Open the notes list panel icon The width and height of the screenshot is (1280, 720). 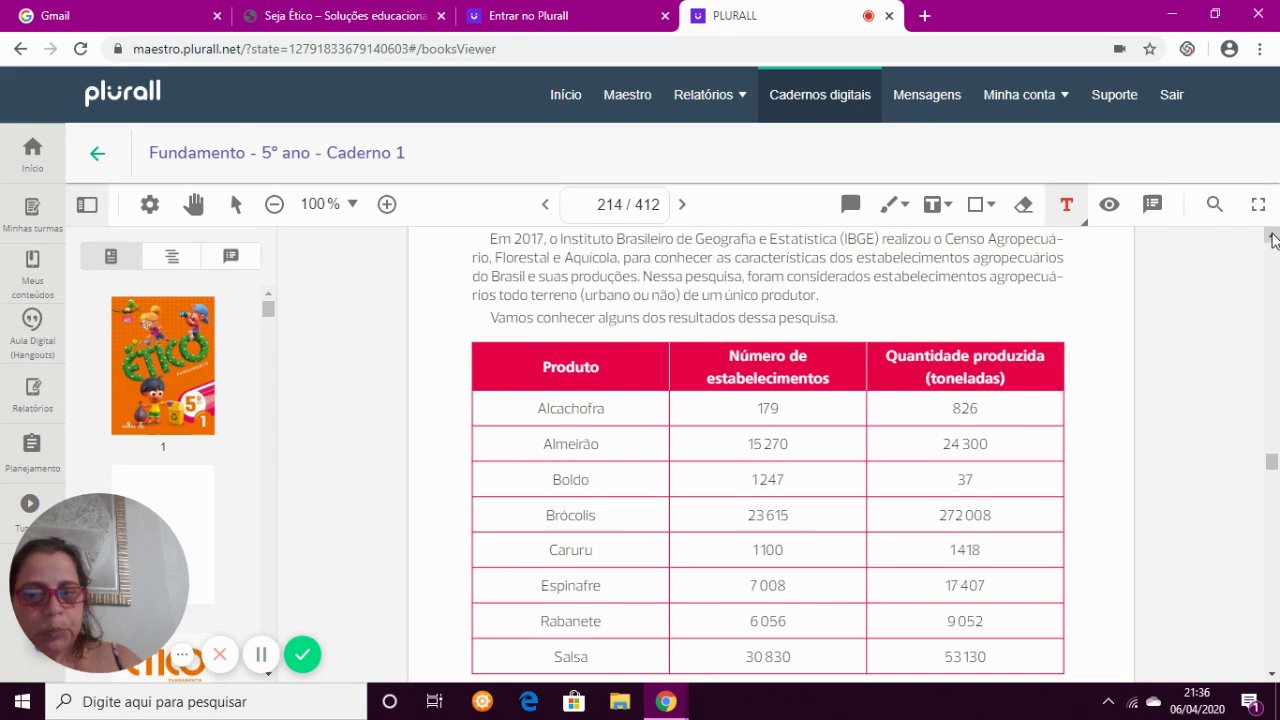(1152, 204)
